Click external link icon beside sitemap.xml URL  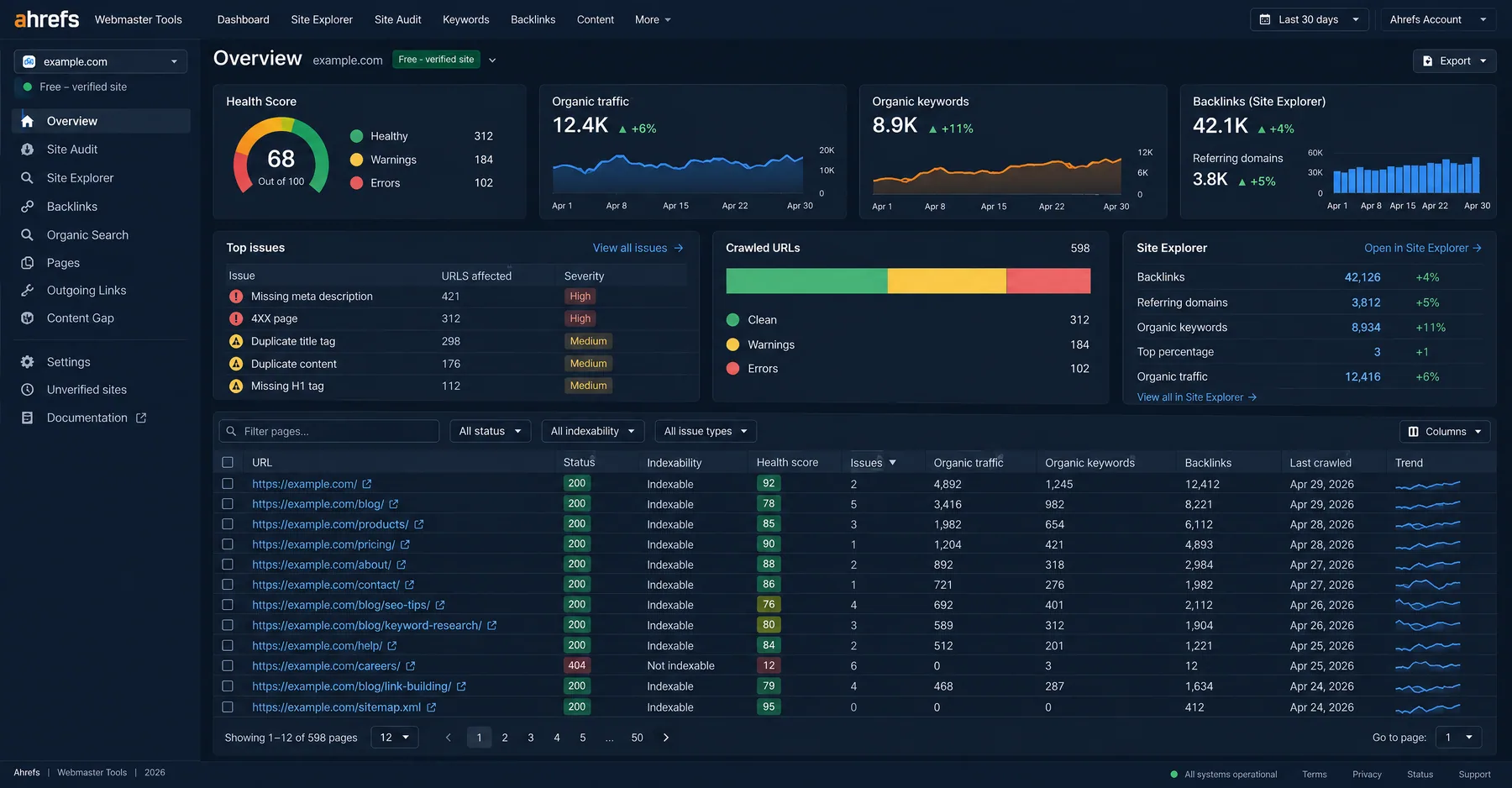432,707
